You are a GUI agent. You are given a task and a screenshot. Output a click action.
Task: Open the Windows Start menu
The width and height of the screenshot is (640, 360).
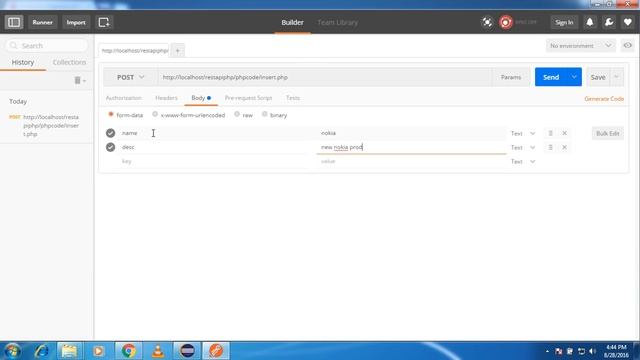pyautogui.click(x=12, y=351)
